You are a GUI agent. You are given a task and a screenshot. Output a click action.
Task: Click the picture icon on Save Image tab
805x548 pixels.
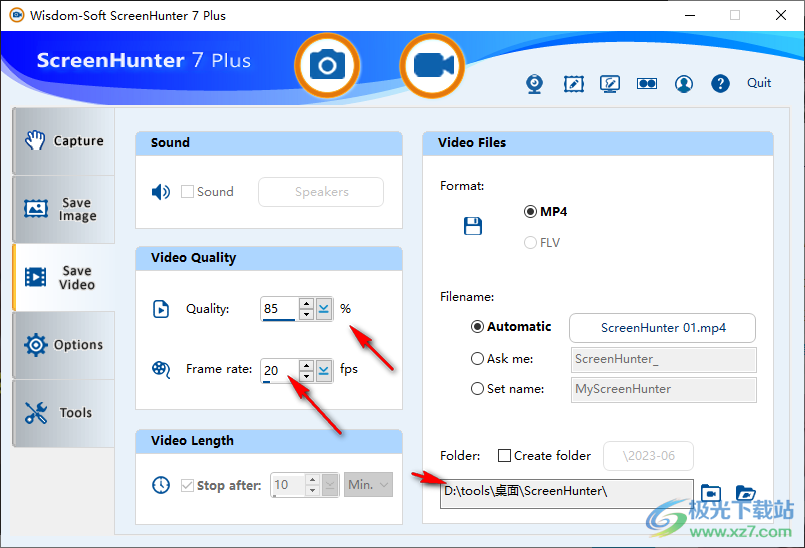36,209
